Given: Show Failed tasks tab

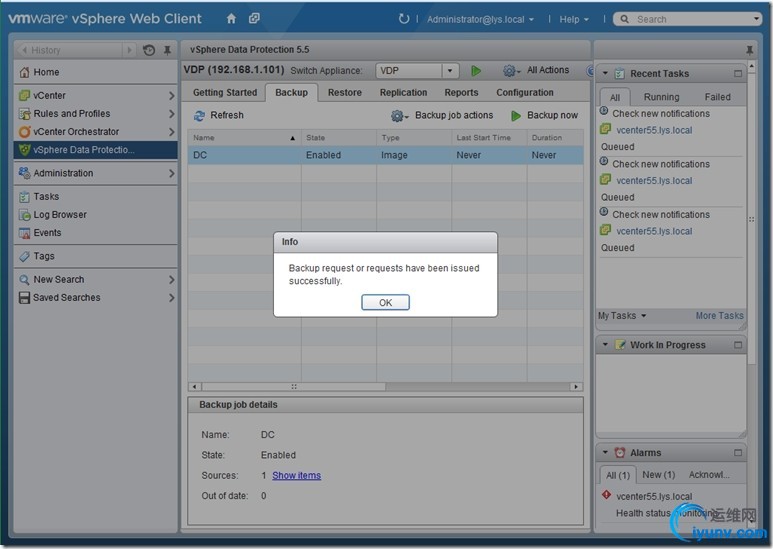Looking at the screenshot, I should click(x=717, y=97).
